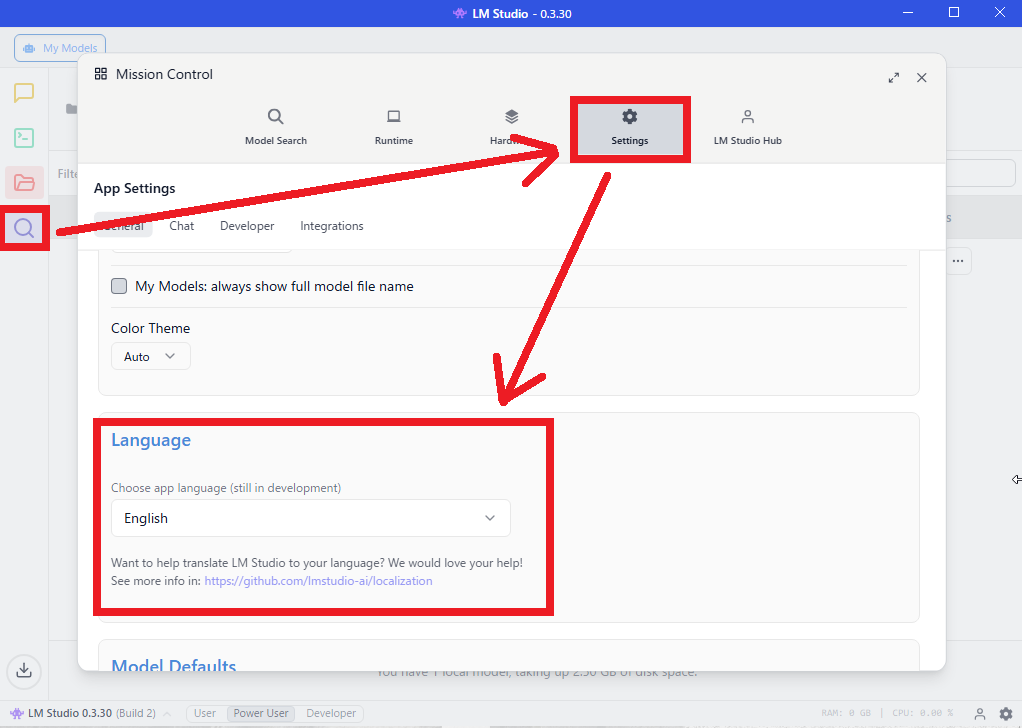Image resolution: width=1022 pixels, height=728 pixels.
Task: Open the LM Studio Hub tab
Action: click(x=748, y=127)
